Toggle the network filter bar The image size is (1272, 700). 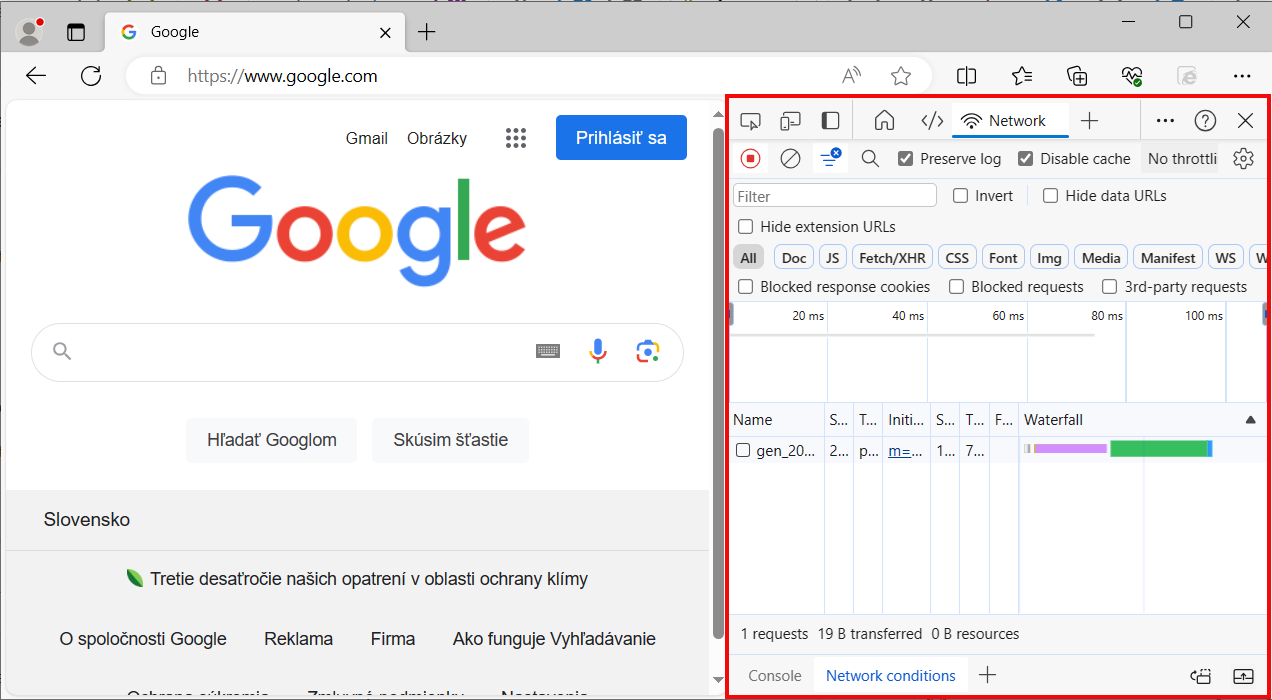pyautogui.click(x=830, y=158)
